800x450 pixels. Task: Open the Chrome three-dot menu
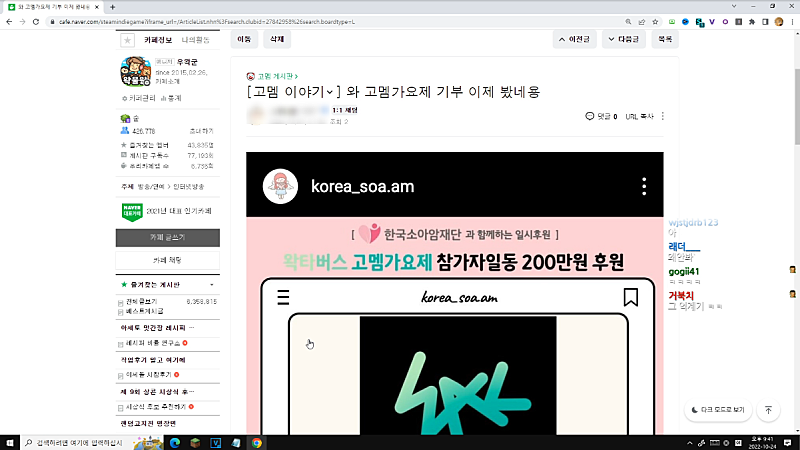(x=792, y=22)
